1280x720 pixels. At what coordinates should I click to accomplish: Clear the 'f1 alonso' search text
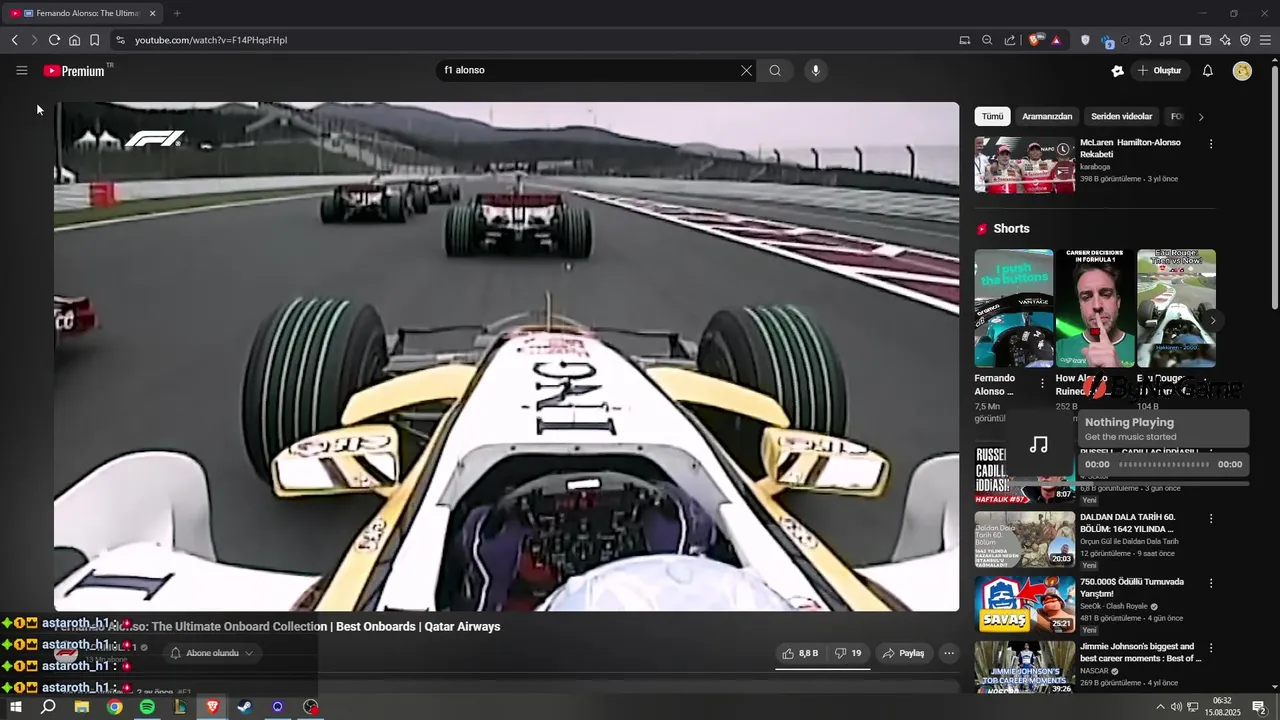(746, 71)
